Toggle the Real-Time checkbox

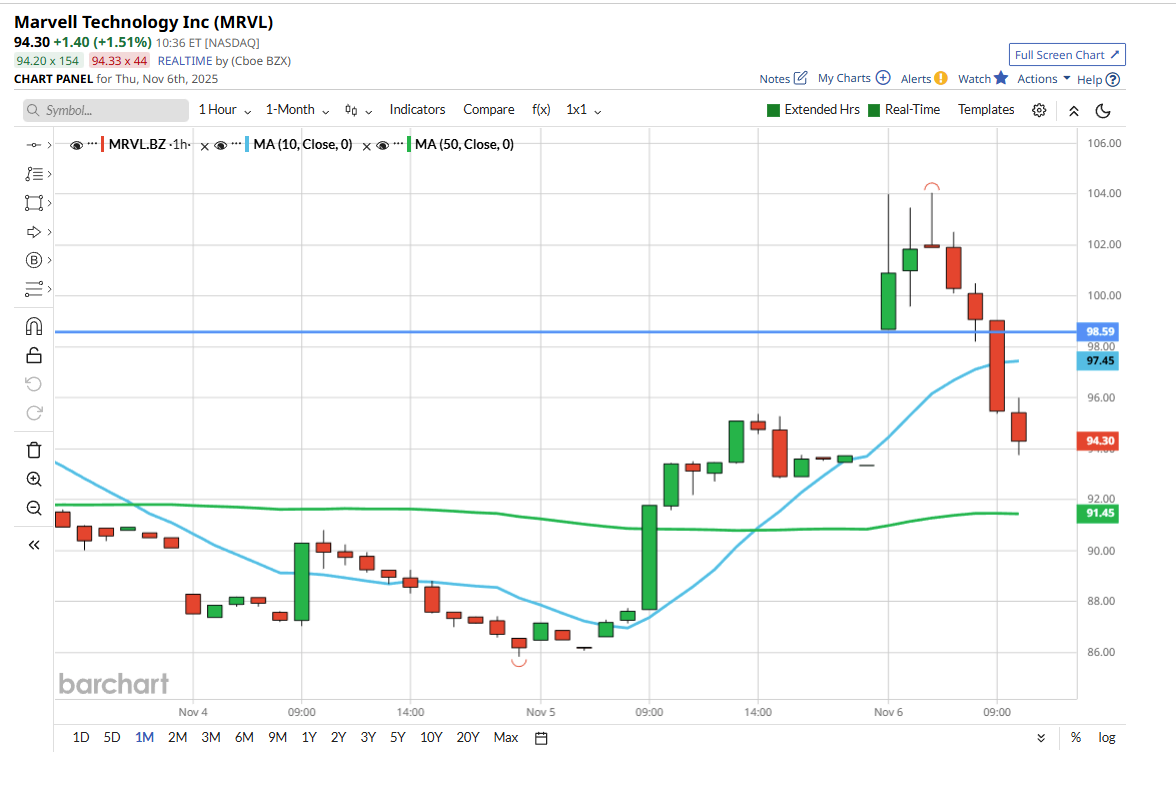point(875,110)
